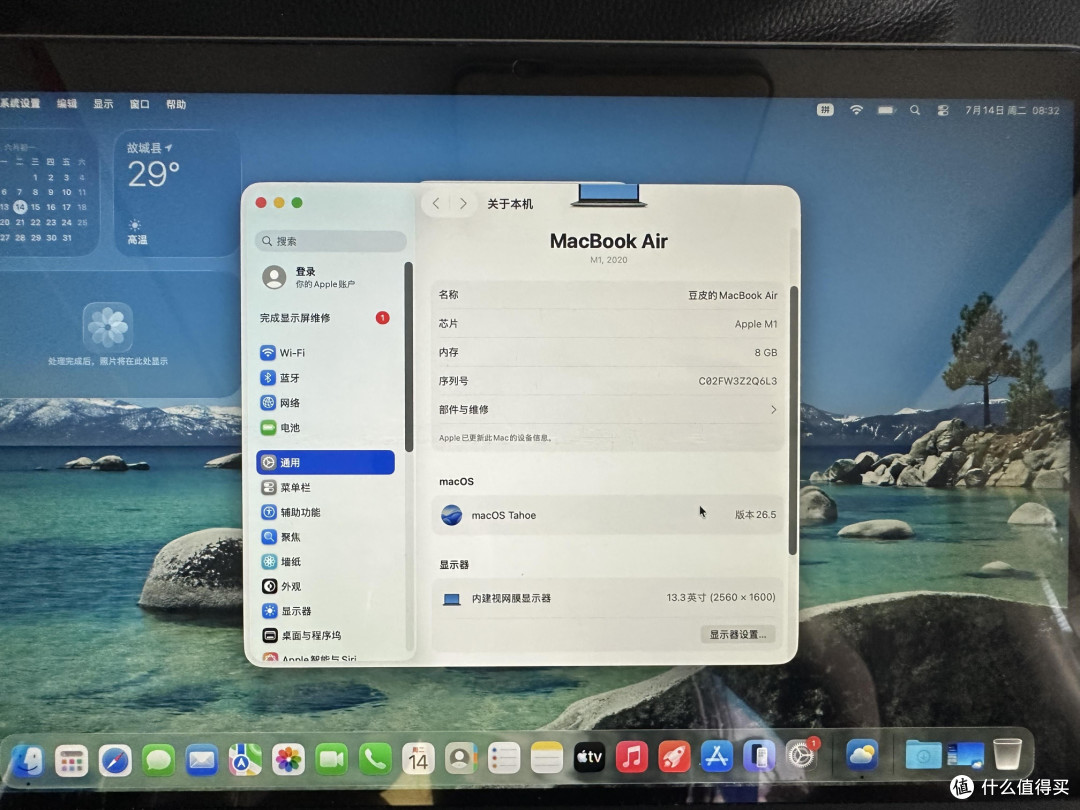This screenshot has height=810, width=1080.
Task: Open Notes app in the Dock
Action: 547,758
